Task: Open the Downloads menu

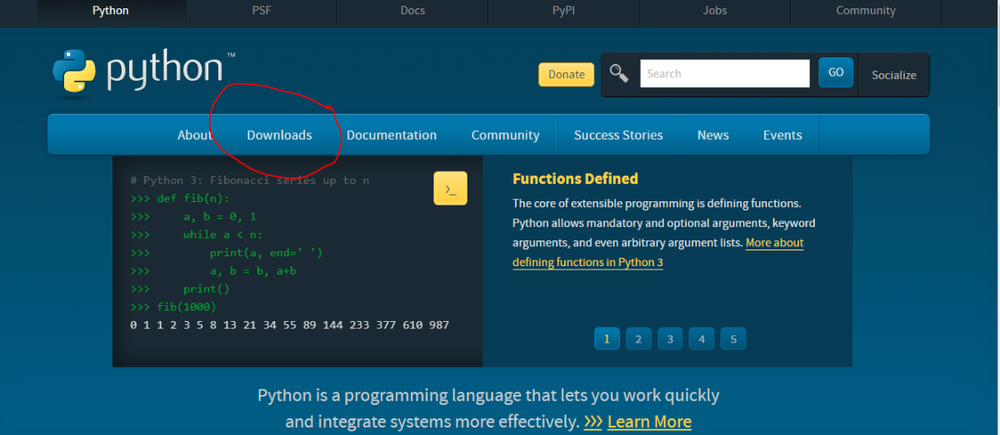Action: (279, 135)
